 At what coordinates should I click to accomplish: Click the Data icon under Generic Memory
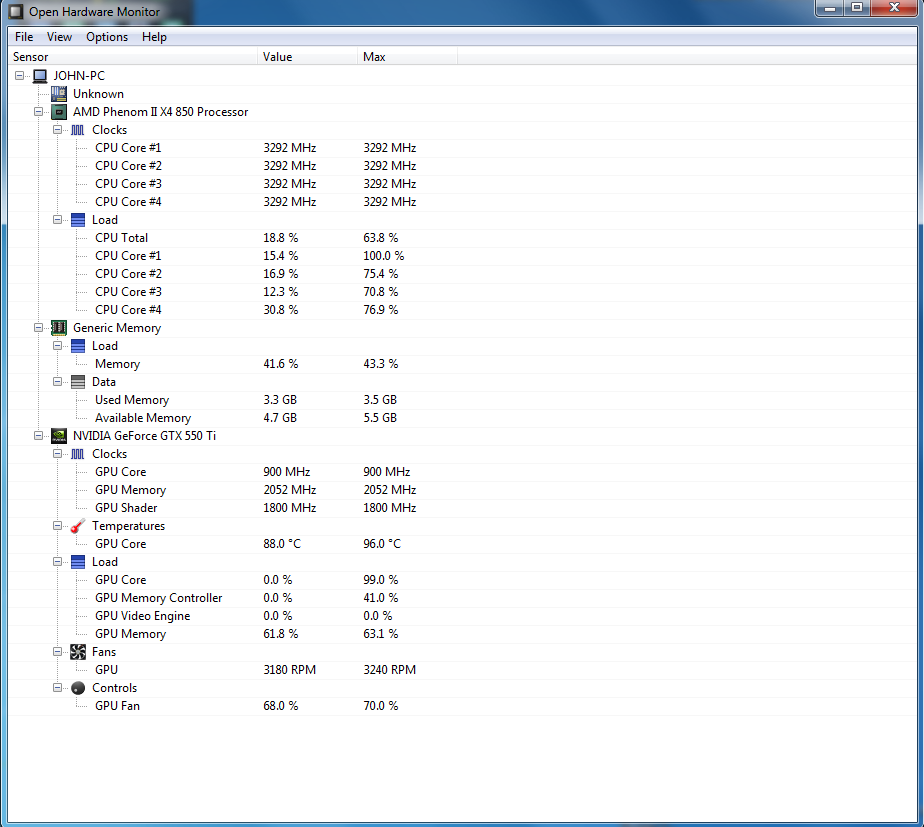pos(78,382)
